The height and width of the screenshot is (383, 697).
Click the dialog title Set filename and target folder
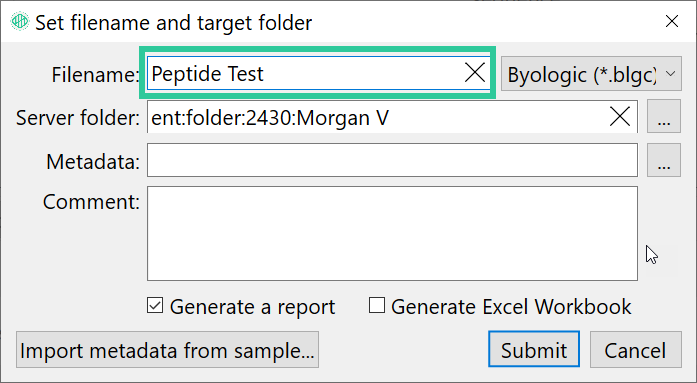tap(174, 23)
